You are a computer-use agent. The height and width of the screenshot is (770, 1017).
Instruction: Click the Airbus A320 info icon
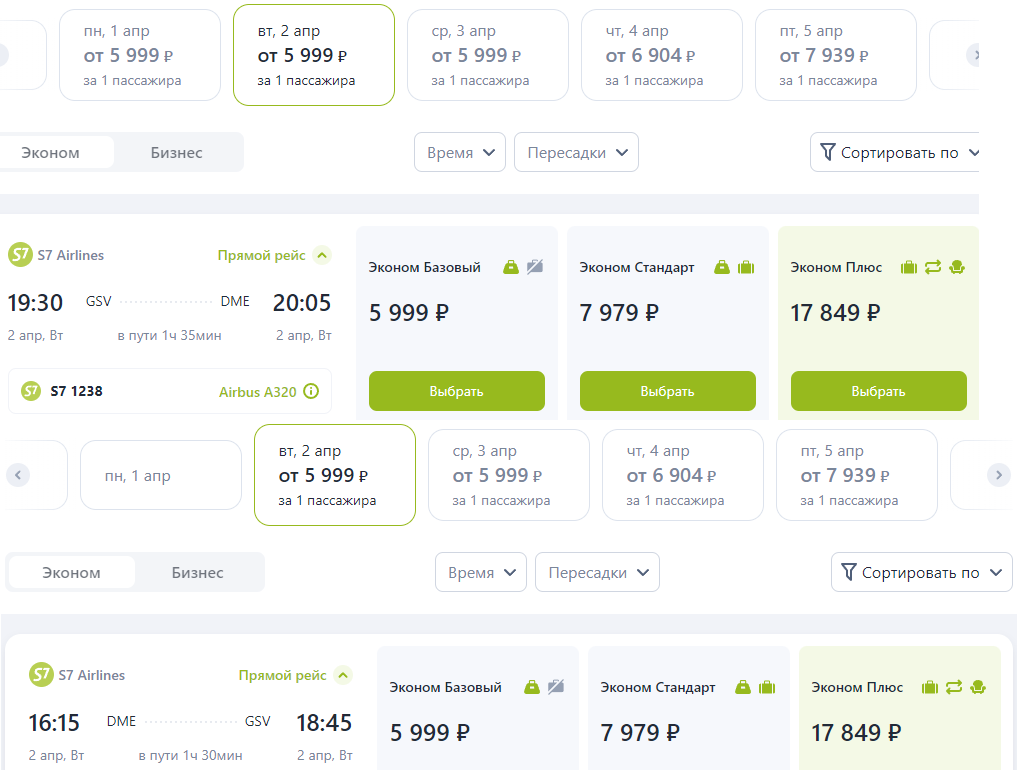(311, 392)
